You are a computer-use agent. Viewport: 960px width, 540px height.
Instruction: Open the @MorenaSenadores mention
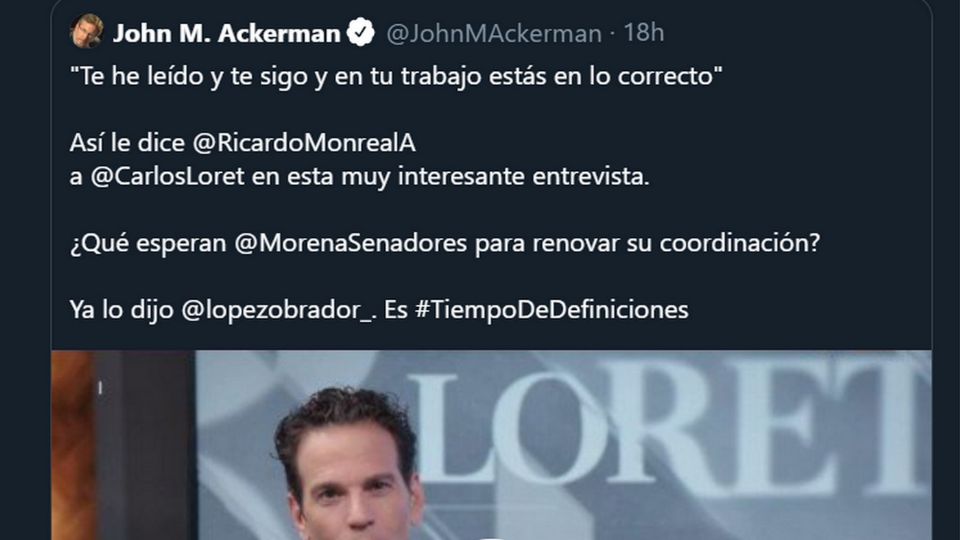tap(351, 243)
